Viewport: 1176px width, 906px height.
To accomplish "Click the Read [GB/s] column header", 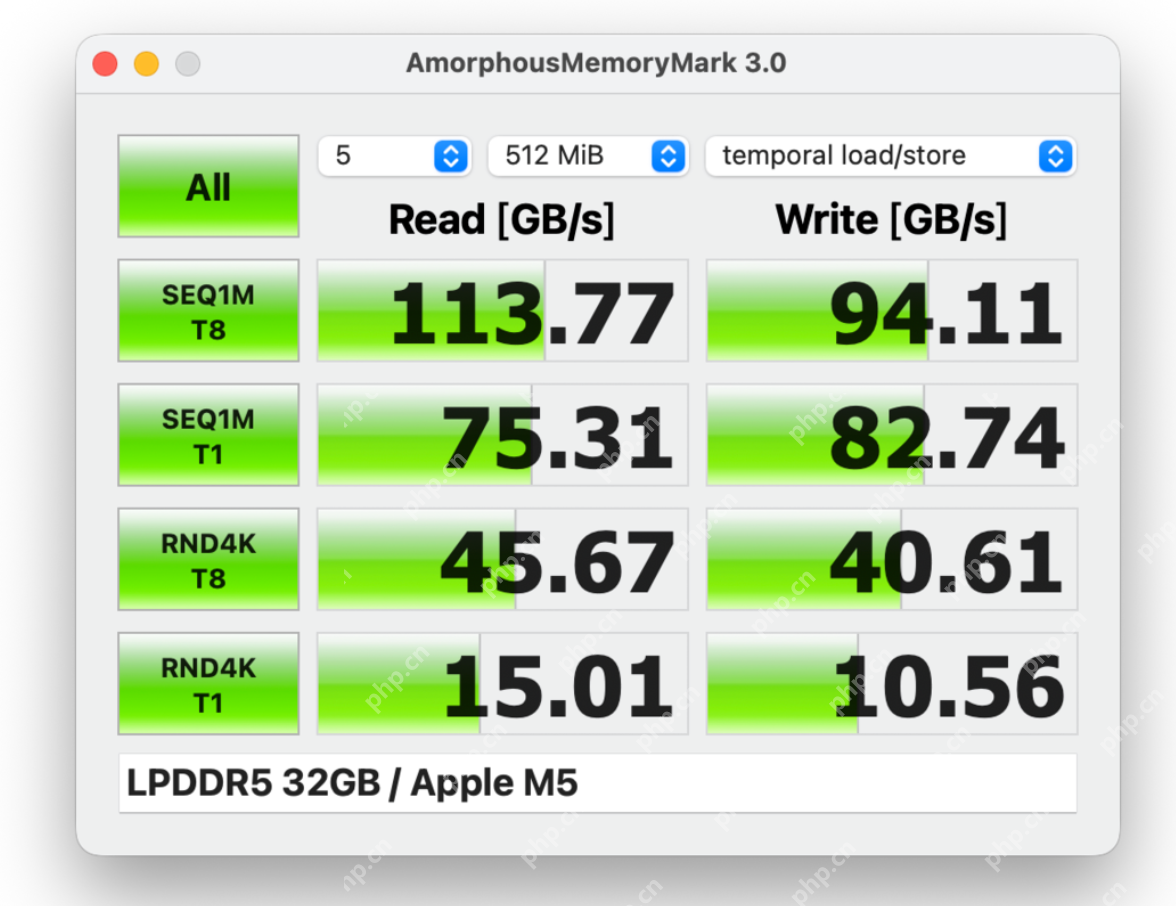I will tap(502, 220).
